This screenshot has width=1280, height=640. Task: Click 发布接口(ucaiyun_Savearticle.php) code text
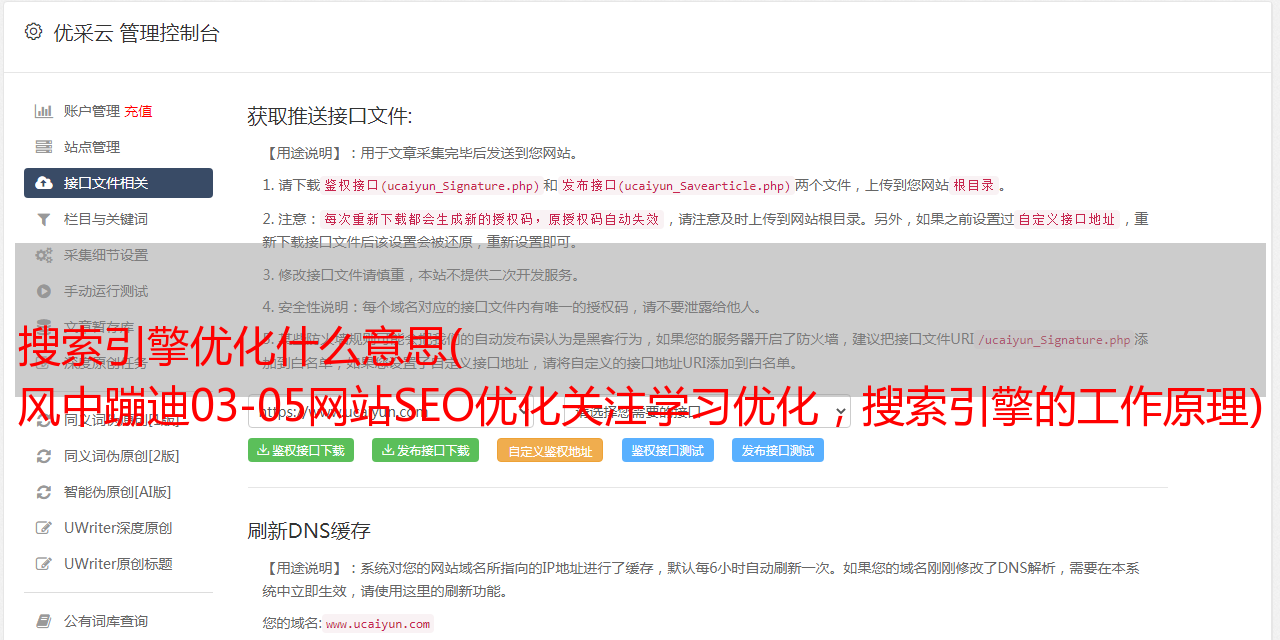(677, 185)
